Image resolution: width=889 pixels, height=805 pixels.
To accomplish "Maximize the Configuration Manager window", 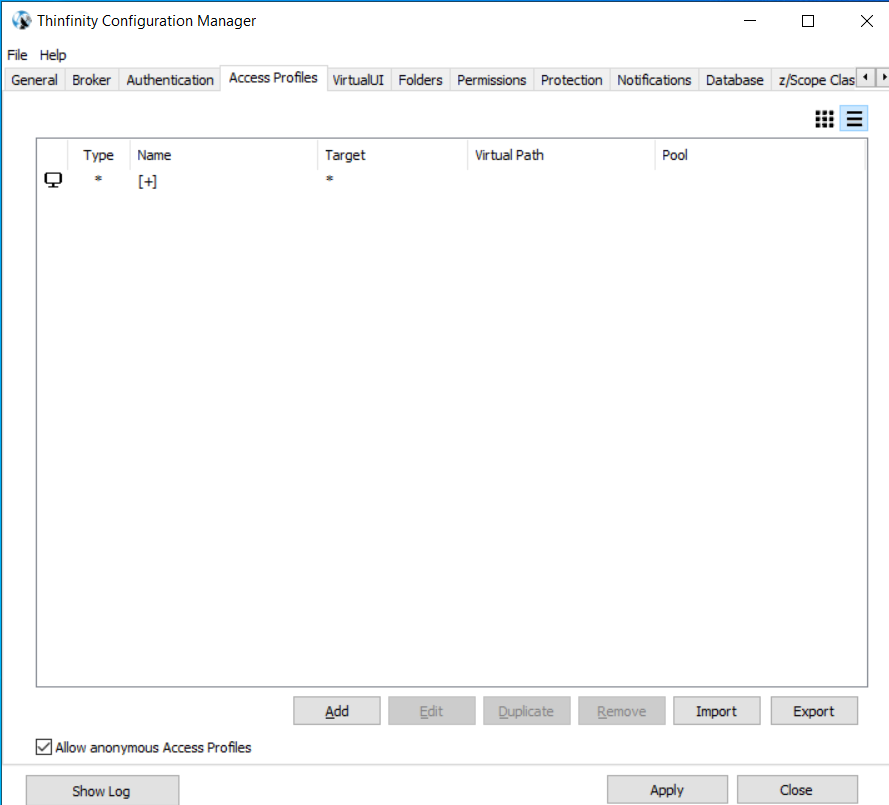I will tap(808, 21).
